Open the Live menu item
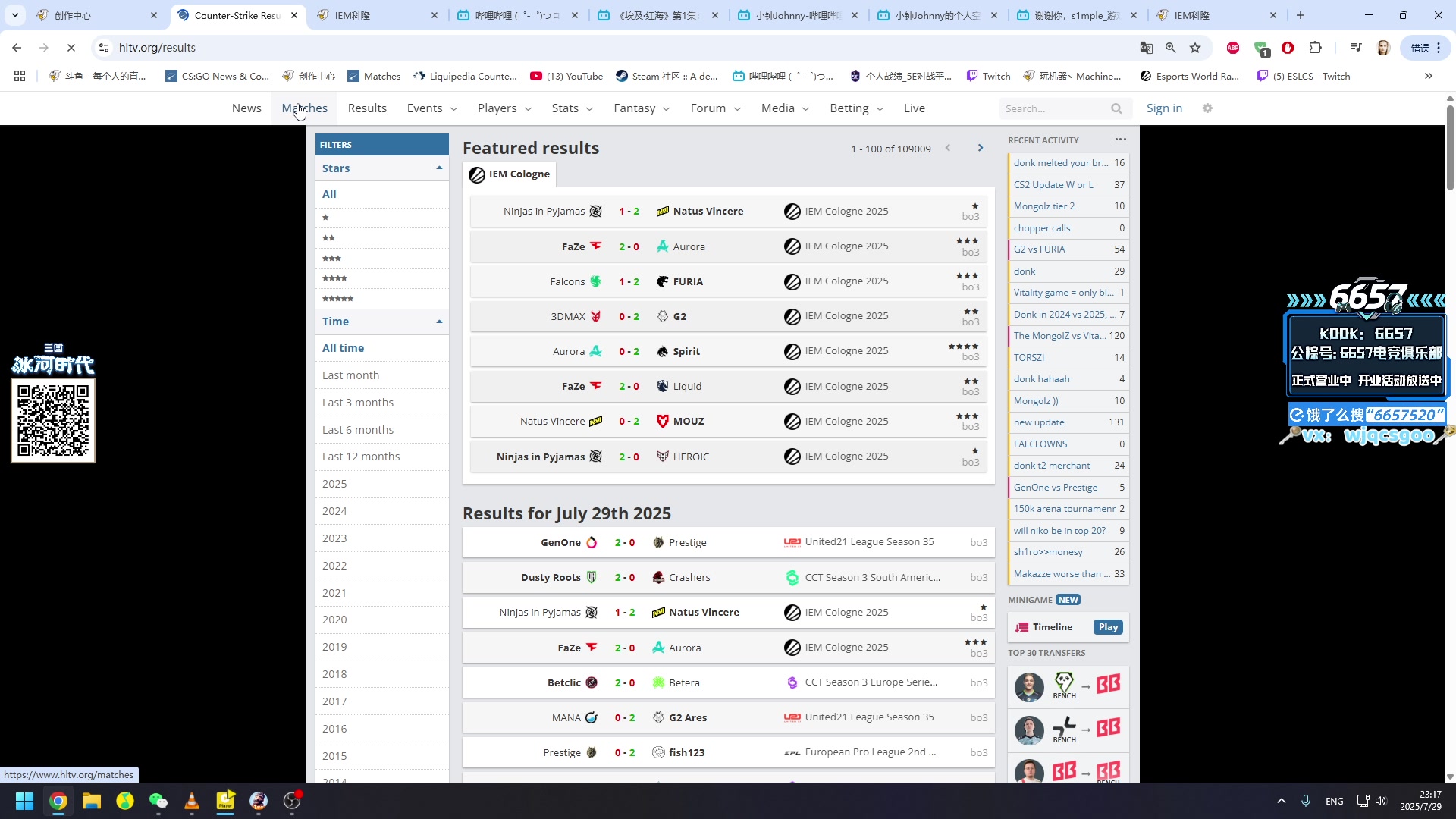1456x819 pixels. [914, 108]
